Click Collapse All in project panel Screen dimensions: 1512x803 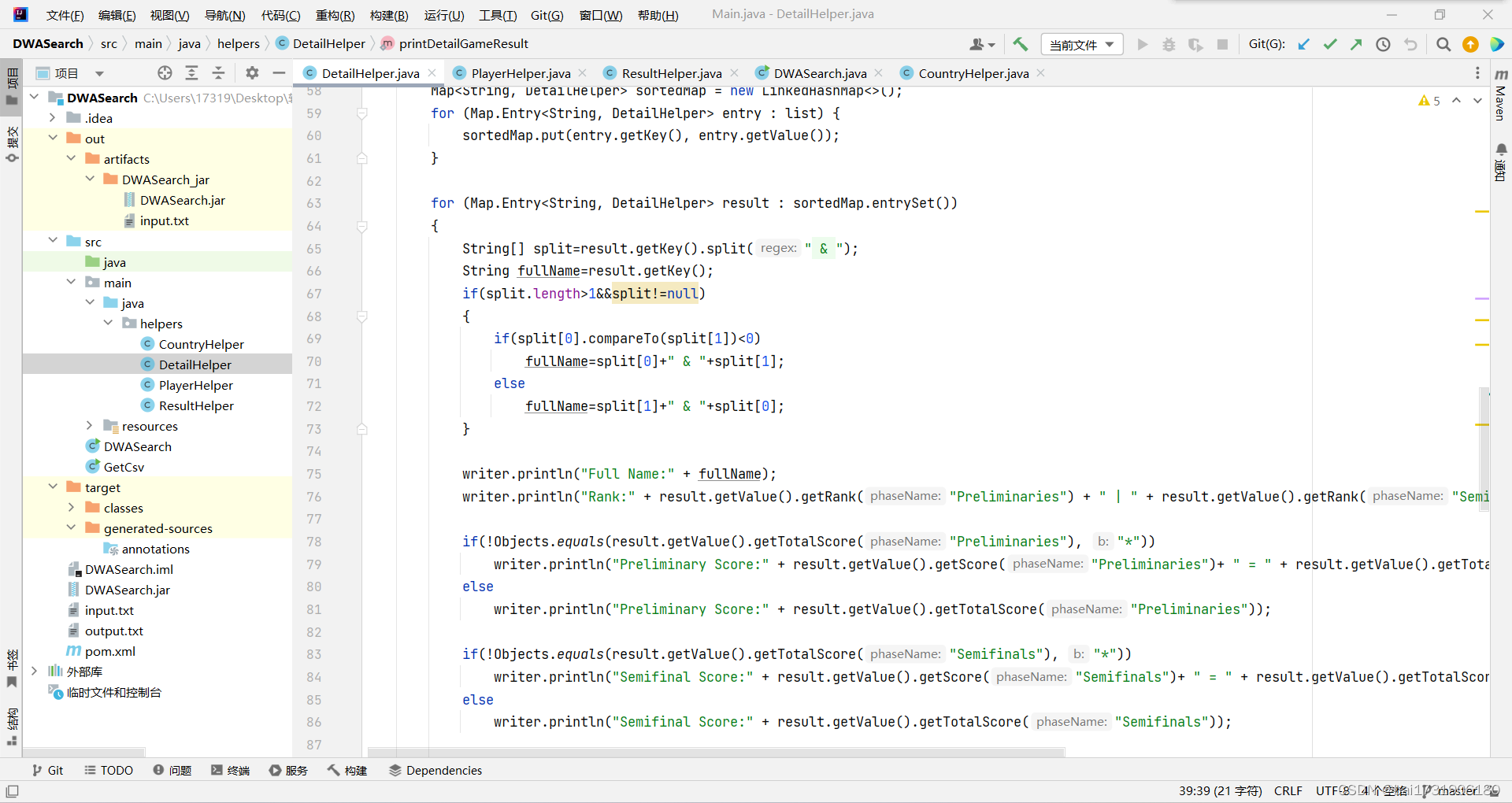(x=218, y=73)
